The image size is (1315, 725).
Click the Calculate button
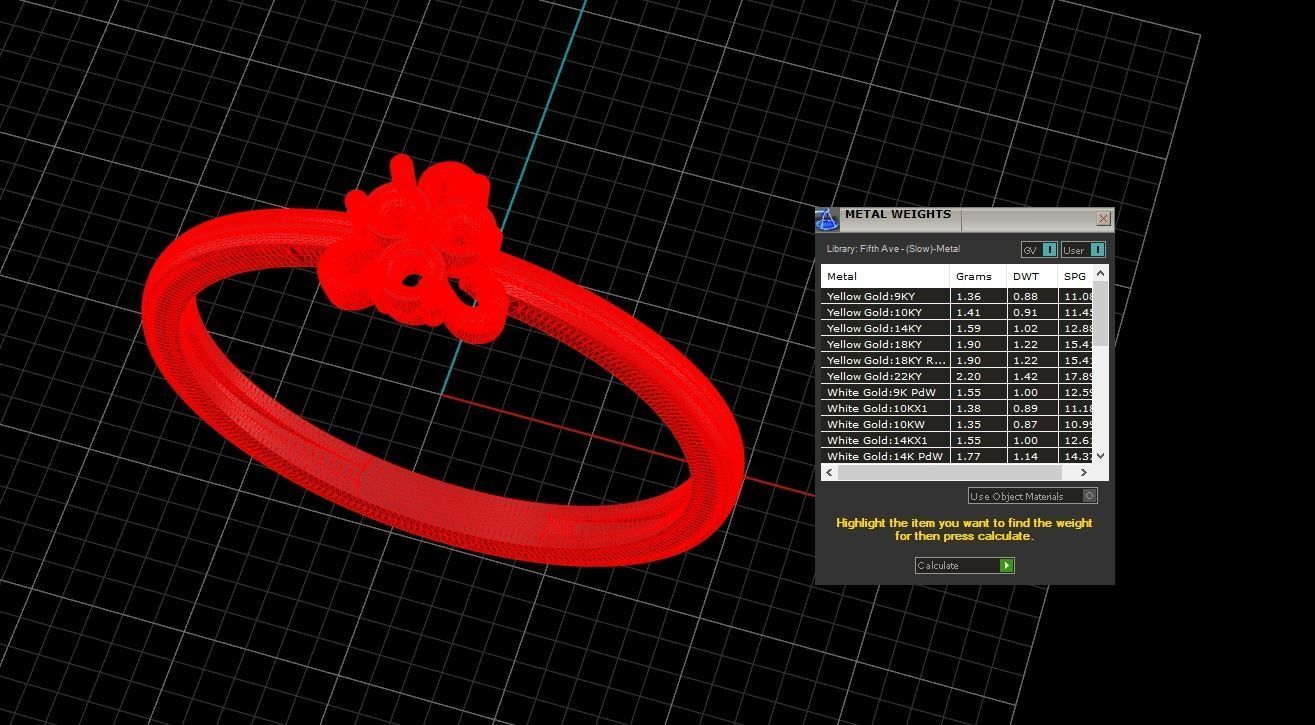[964, 566]
